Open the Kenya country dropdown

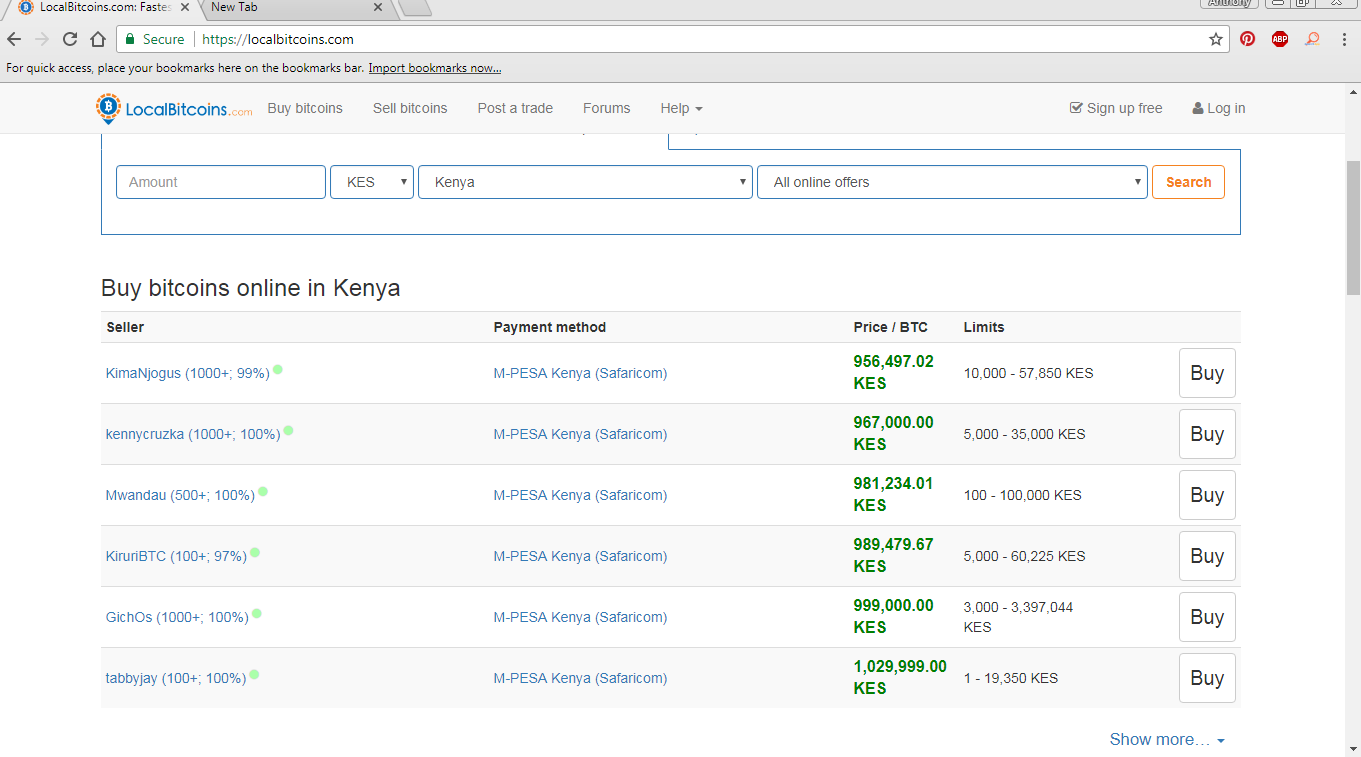click(x=585, y=182)
